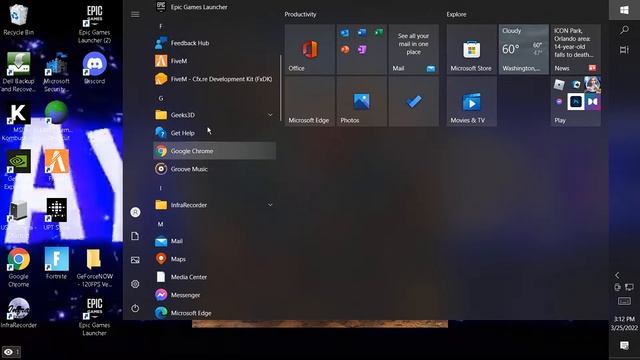This screenshot has width=640, height=360.
Task: Open Get Help app
Action: tap(215, 133)
